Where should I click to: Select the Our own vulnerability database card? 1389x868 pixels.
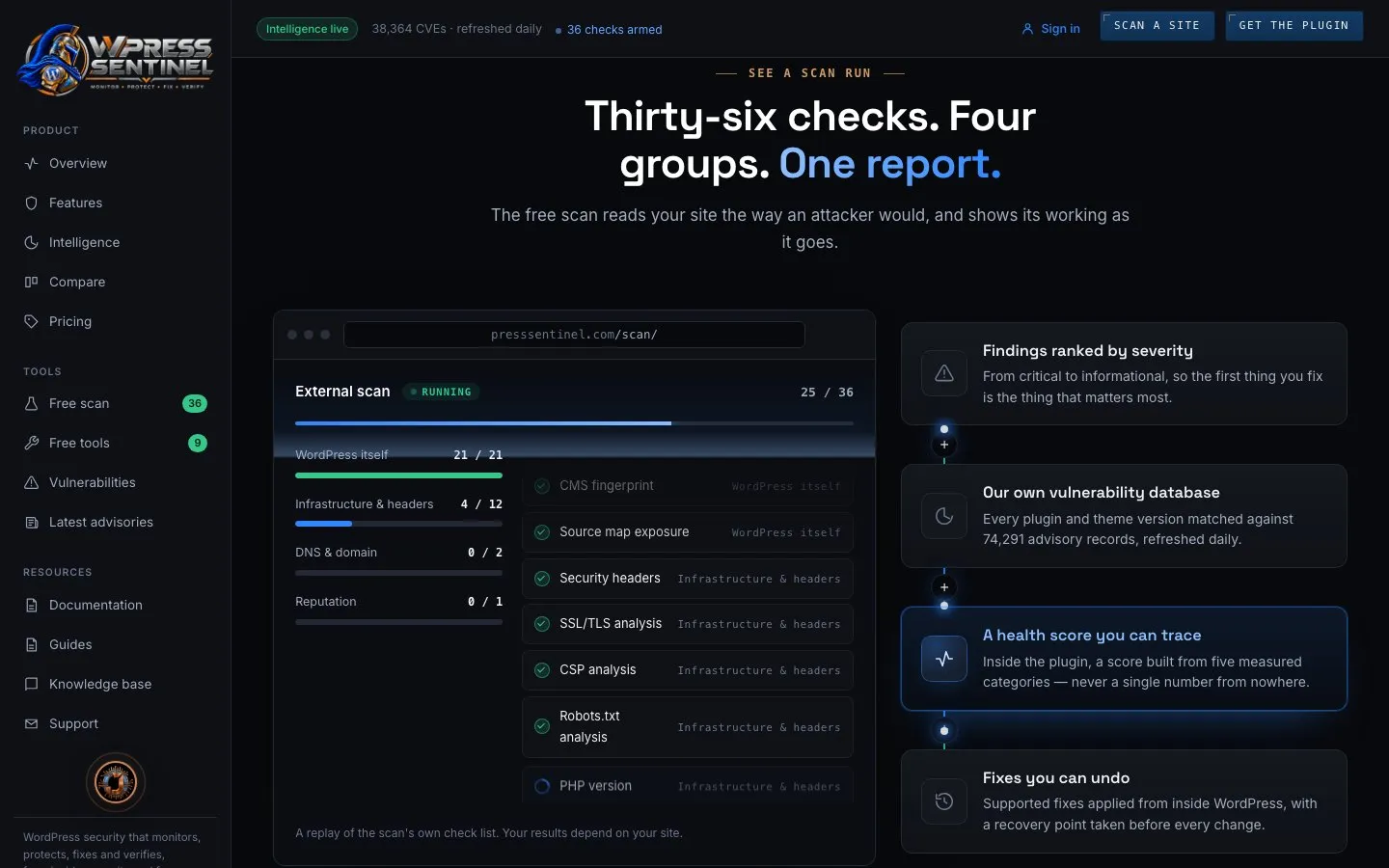1124,516
